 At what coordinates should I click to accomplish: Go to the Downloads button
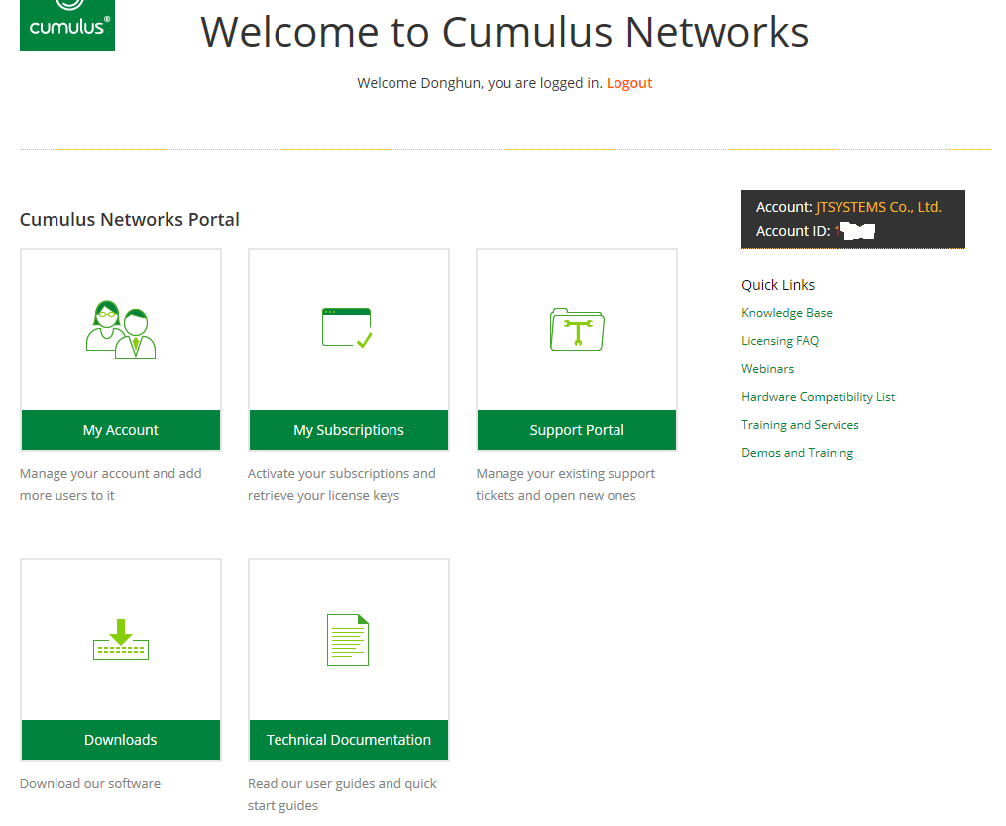121,740
